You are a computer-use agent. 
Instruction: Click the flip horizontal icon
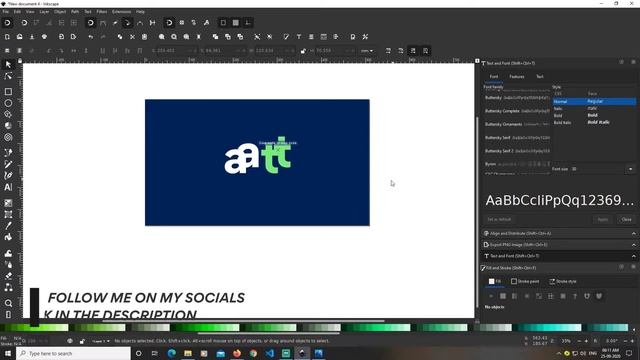(x=73, y=51)
